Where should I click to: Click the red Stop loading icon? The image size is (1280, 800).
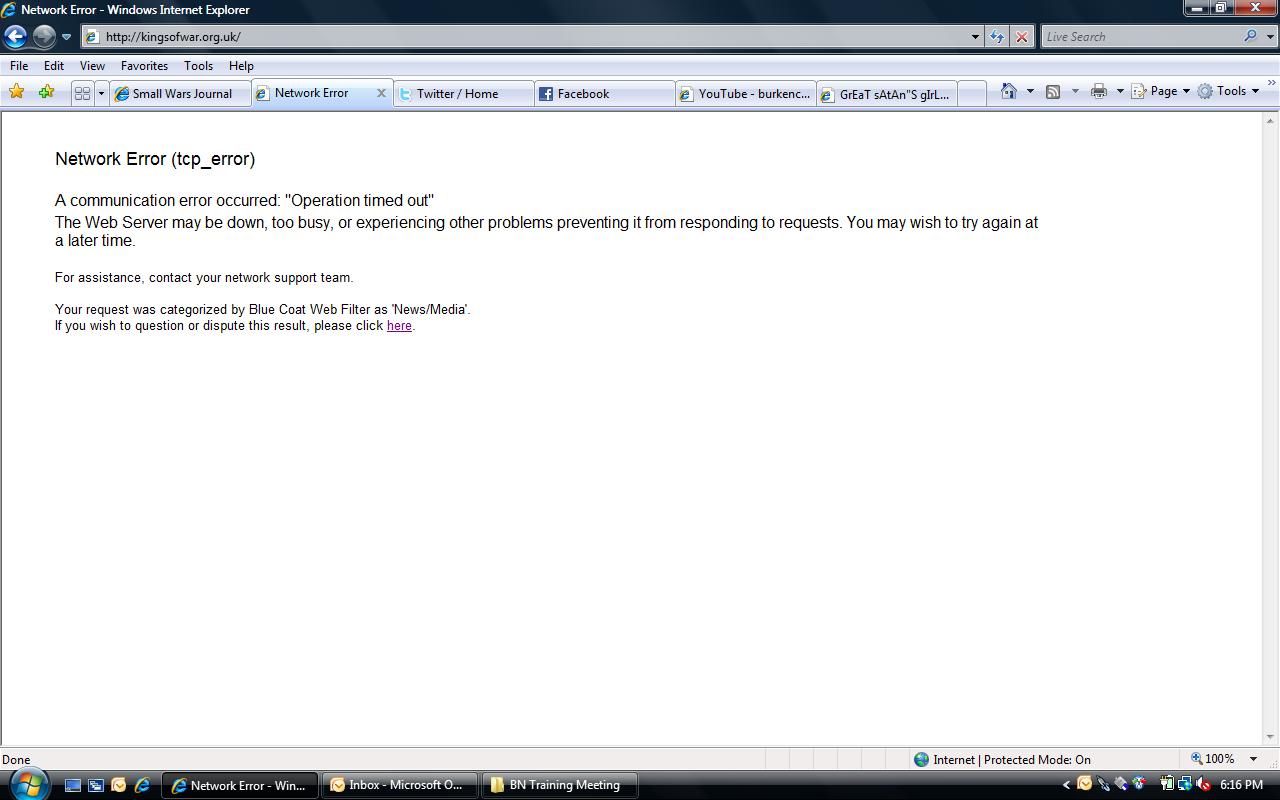point(1021,37)
